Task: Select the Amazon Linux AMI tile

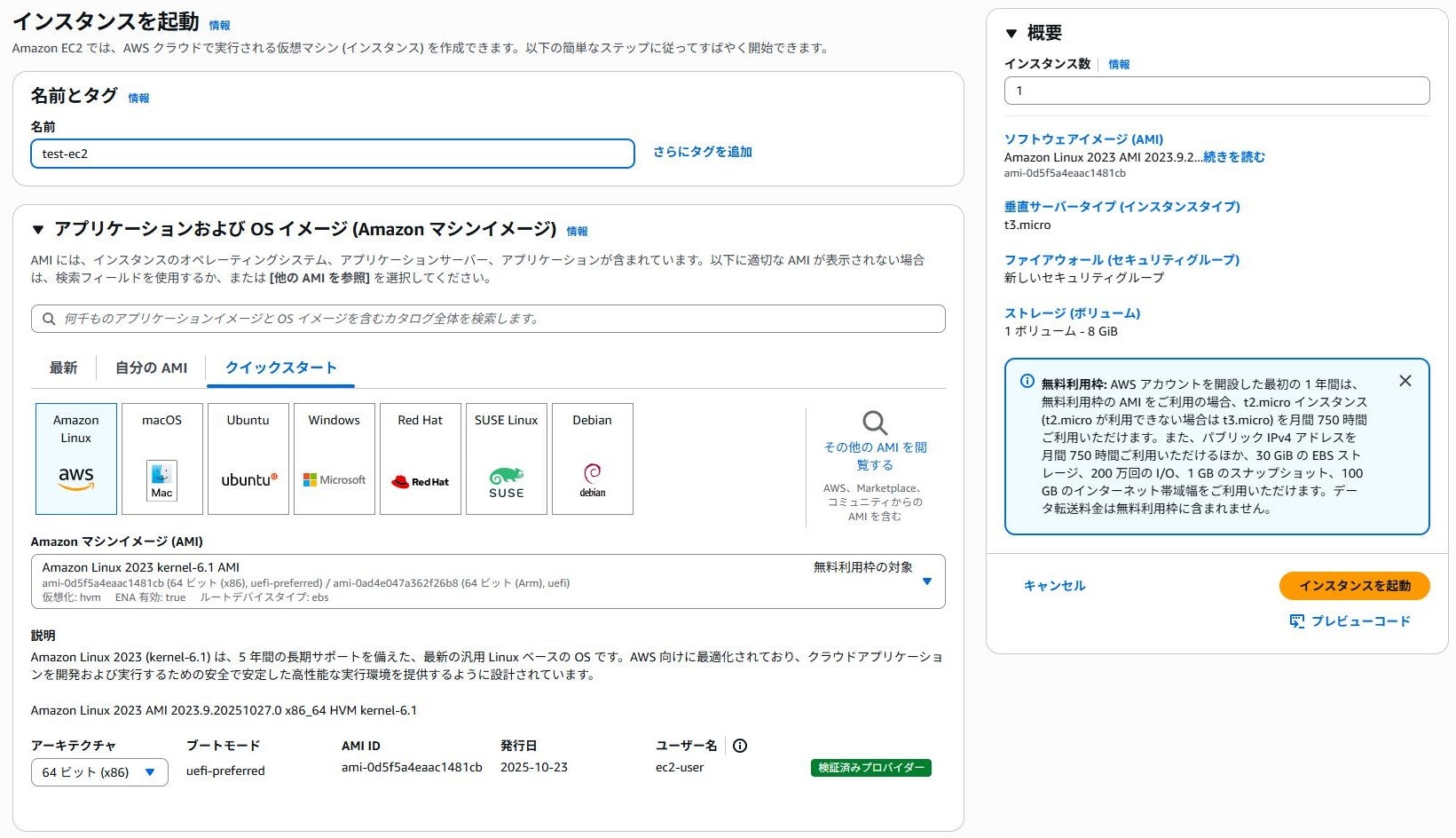Action: pyautogui.click(x=76, y=459)
